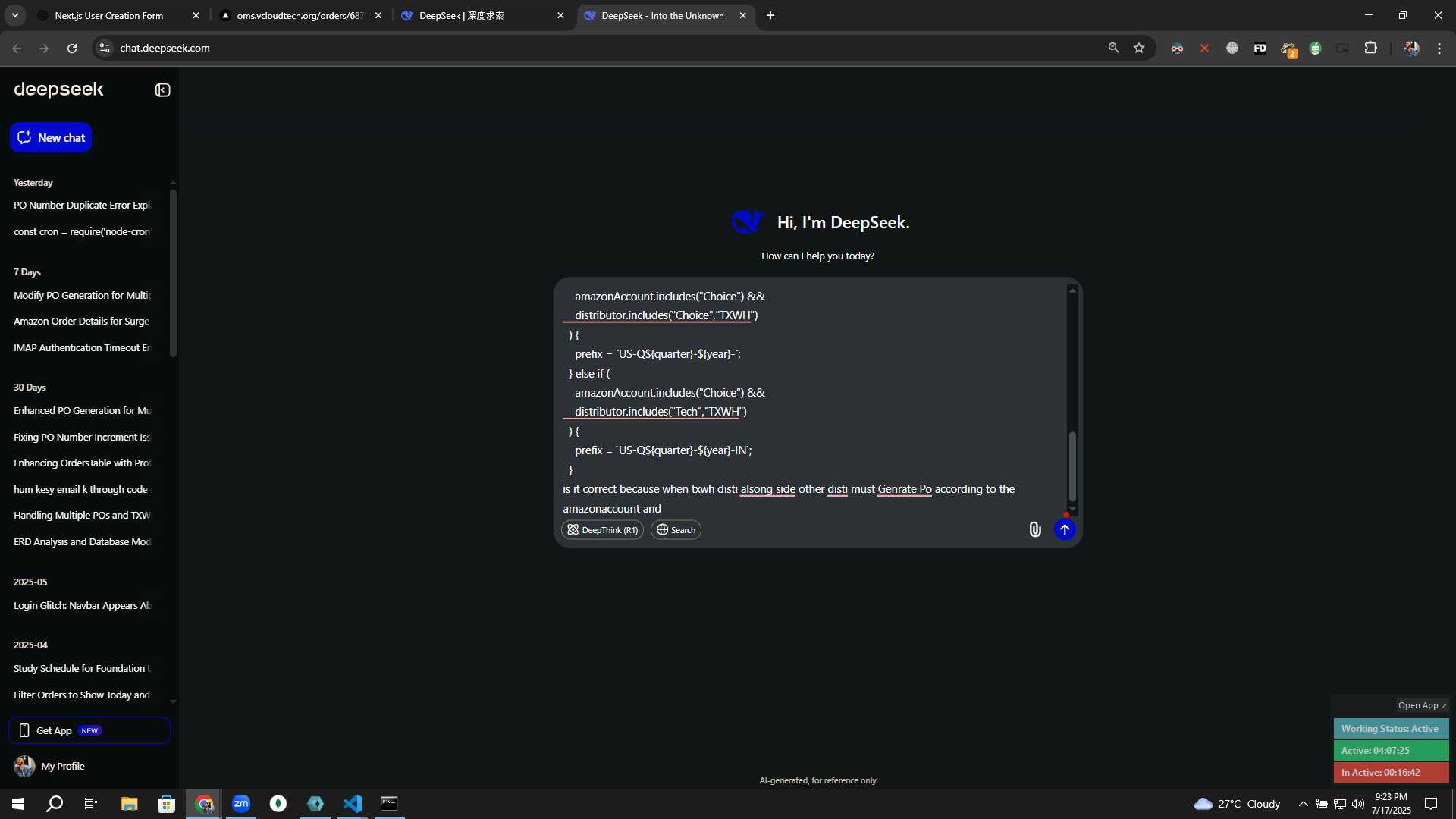Screen dimensions: 1456x819
Task: Start a New chat
Action: coord(51,137)
